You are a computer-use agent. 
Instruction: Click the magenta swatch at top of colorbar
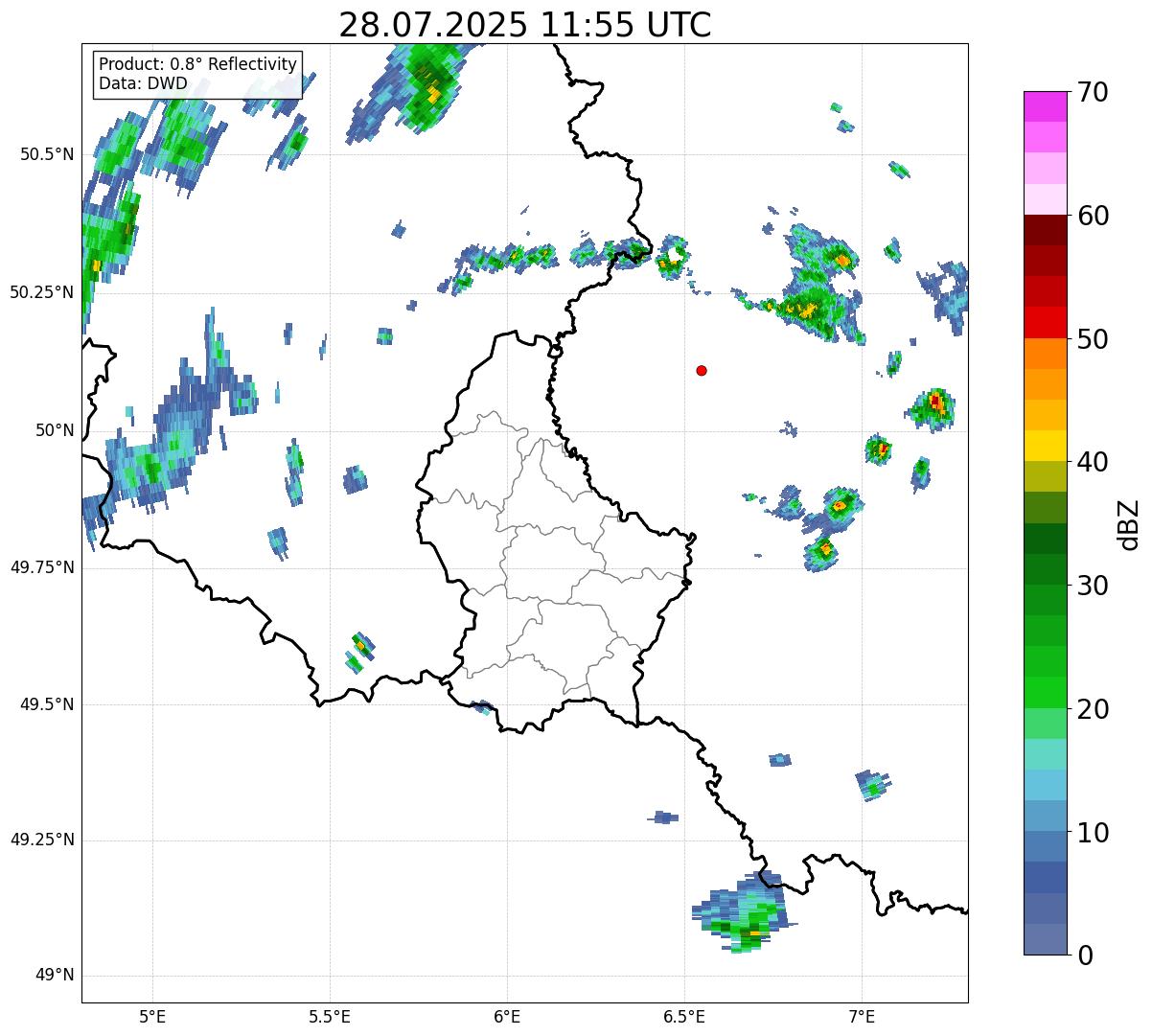pos(1045,106)
